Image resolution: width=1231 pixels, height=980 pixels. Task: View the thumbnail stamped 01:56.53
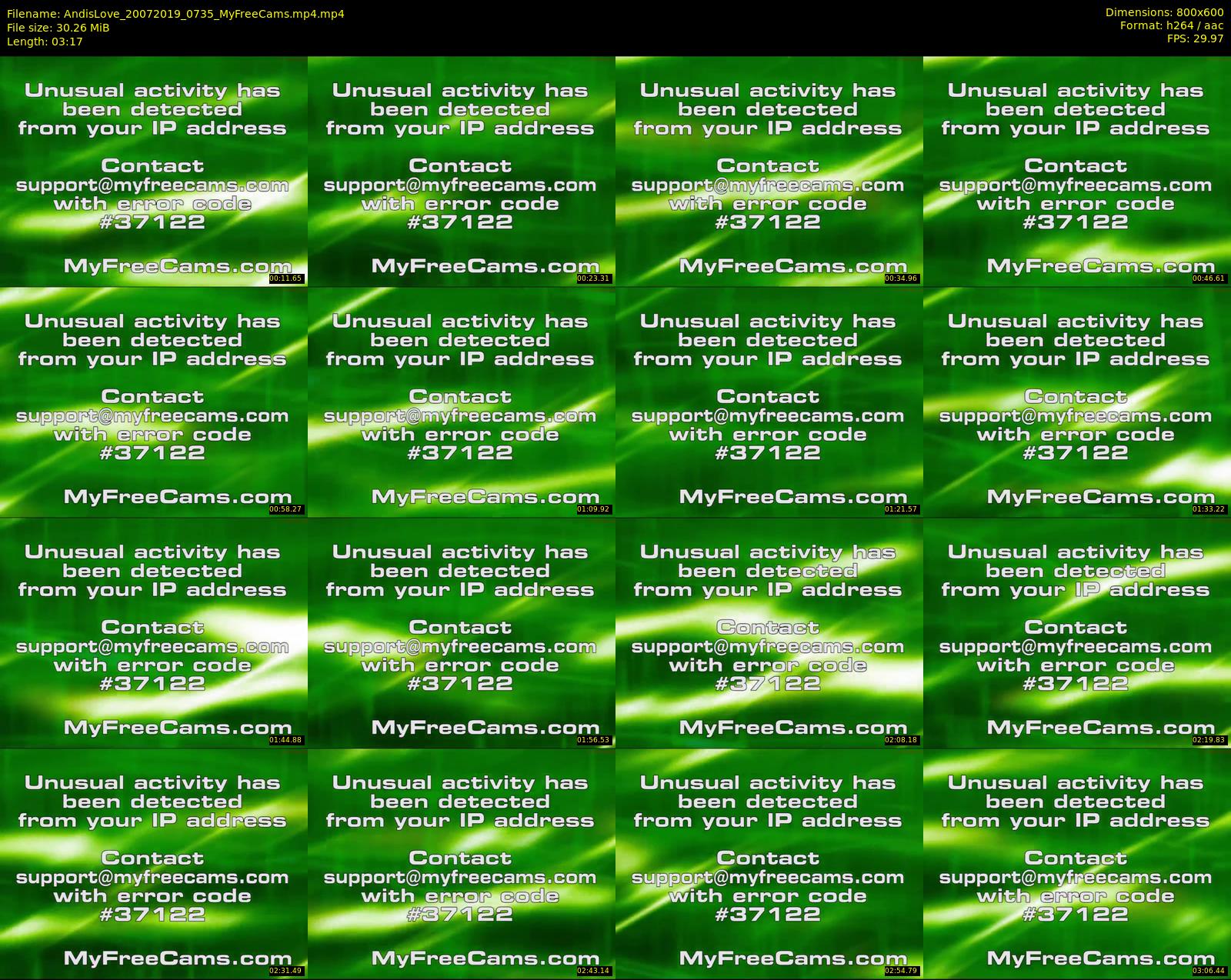[462, 632]
